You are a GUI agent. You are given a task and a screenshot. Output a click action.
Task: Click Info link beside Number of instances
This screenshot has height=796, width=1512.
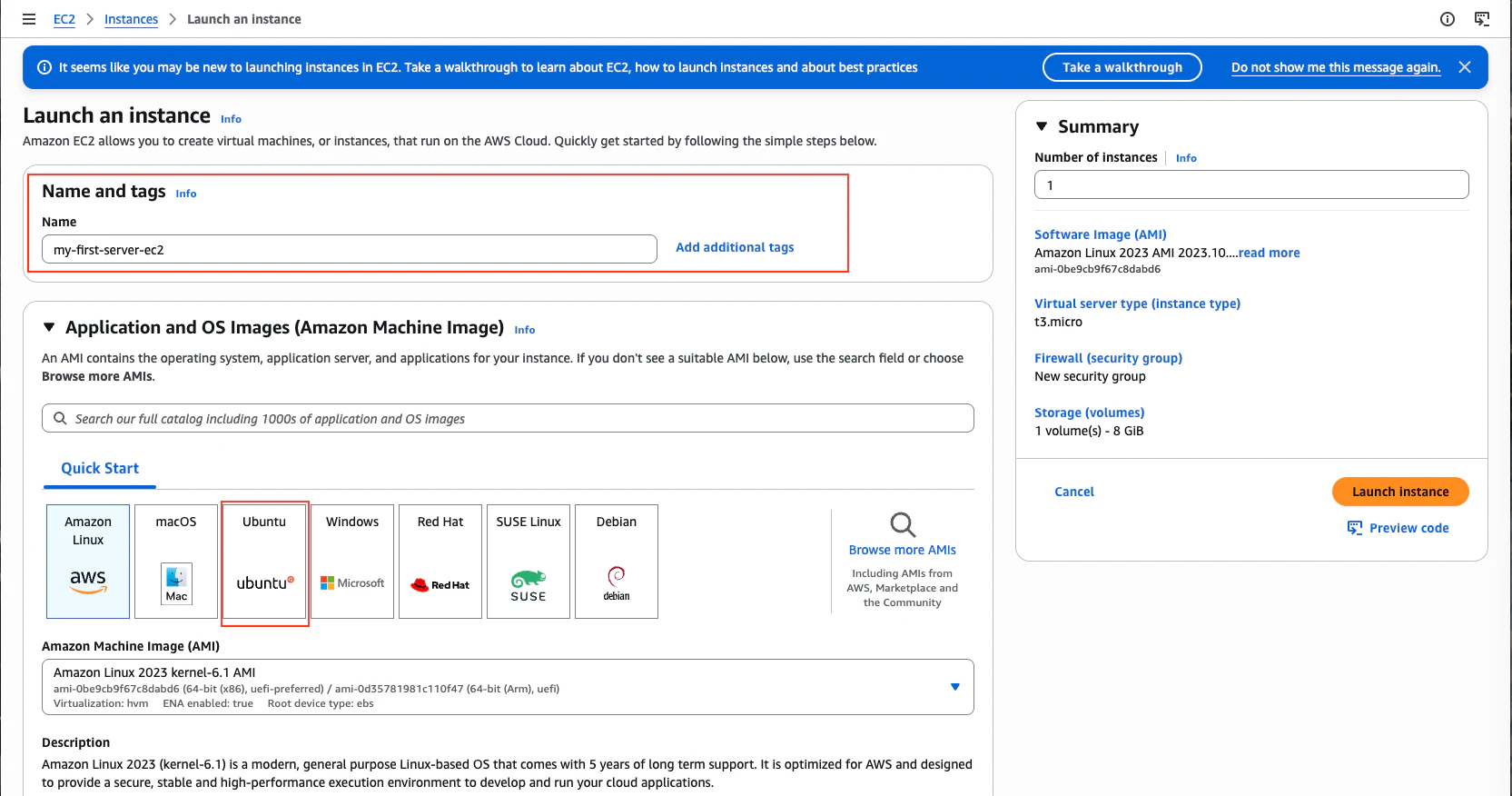pos(1186,158)
